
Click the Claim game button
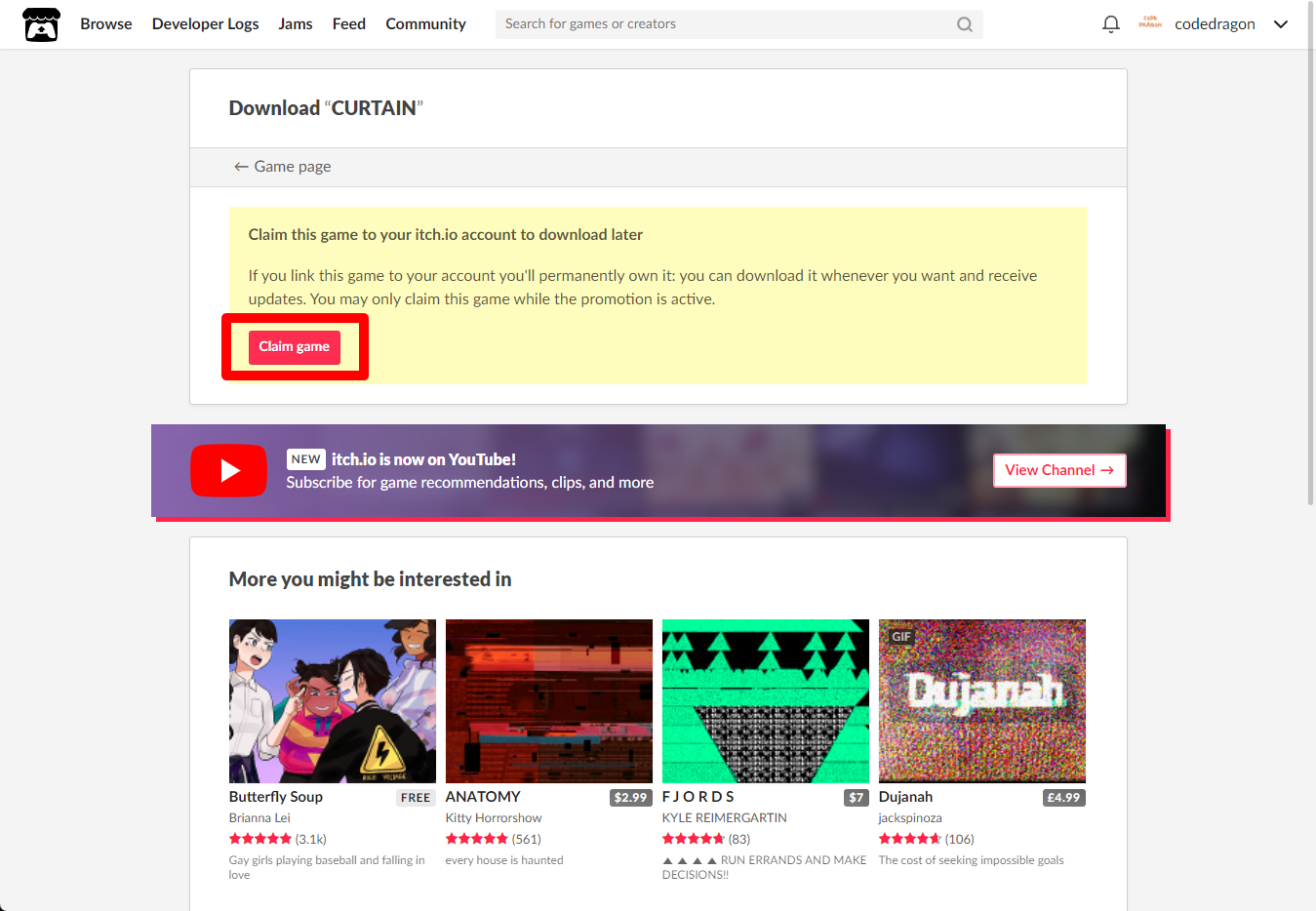pos(294,347)
